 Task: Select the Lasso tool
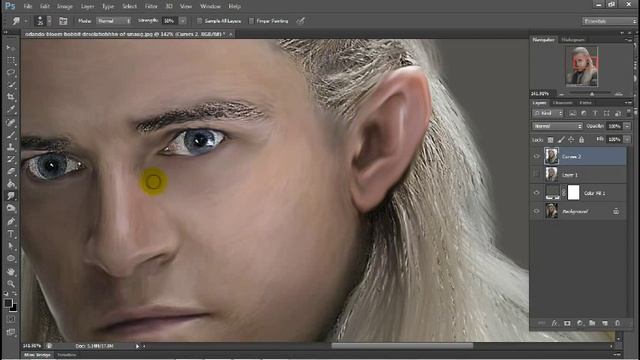(11, 73)
